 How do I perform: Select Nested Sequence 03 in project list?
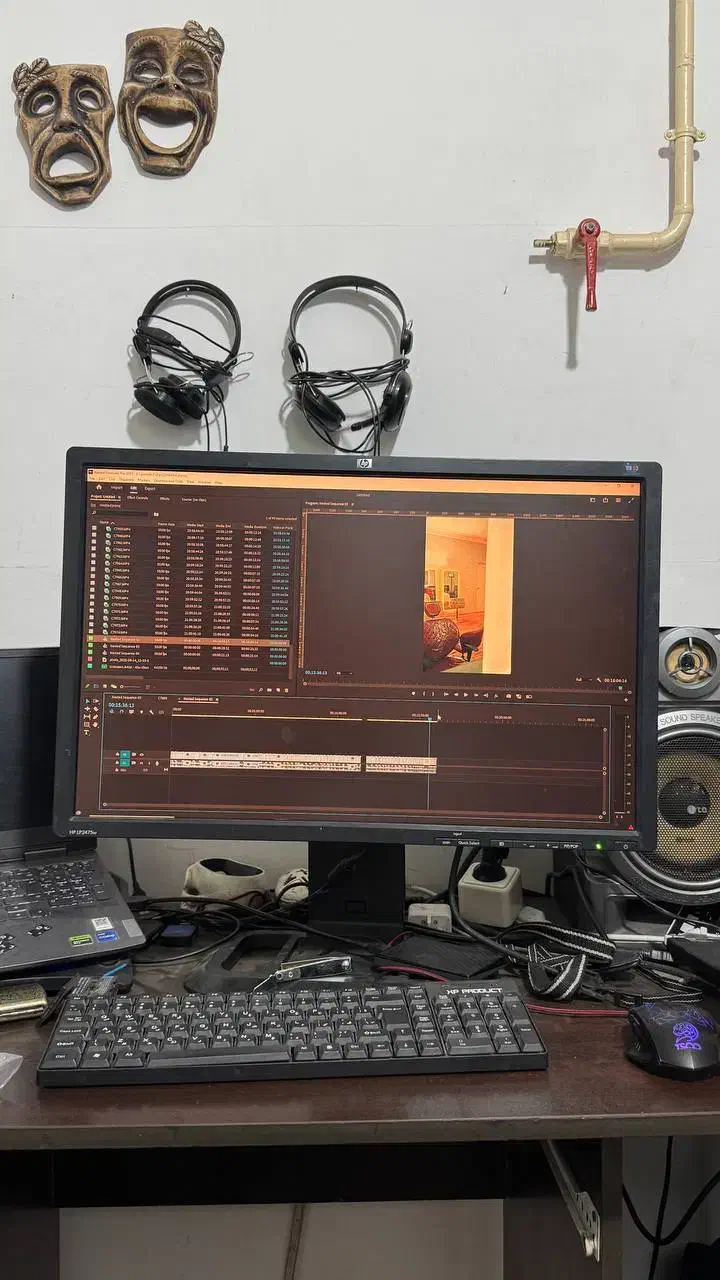tap(125, 652)
